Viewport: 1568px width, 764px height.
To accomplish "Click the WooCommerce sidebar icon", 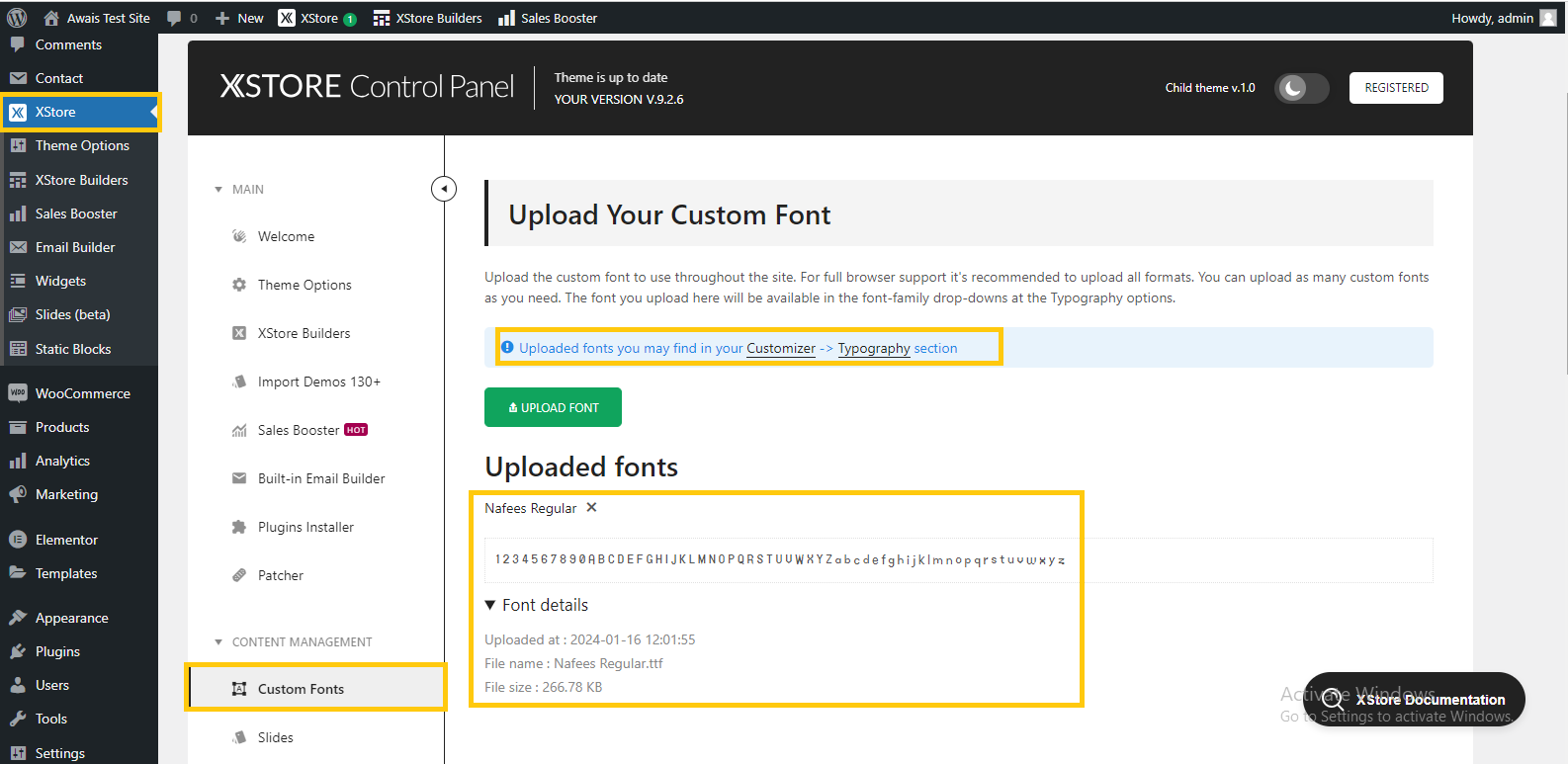I will point(18,393).
